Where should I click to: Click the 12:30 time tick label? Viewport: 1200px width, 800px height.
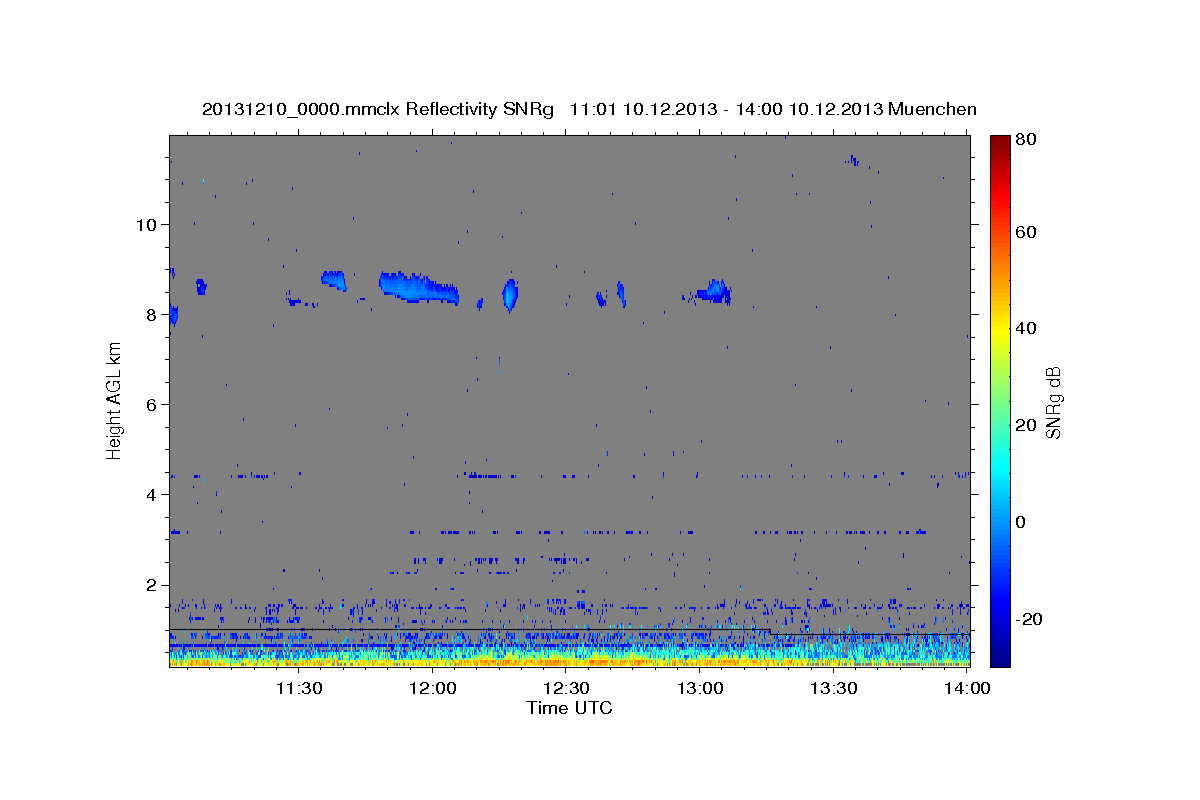tap(566, 688)
